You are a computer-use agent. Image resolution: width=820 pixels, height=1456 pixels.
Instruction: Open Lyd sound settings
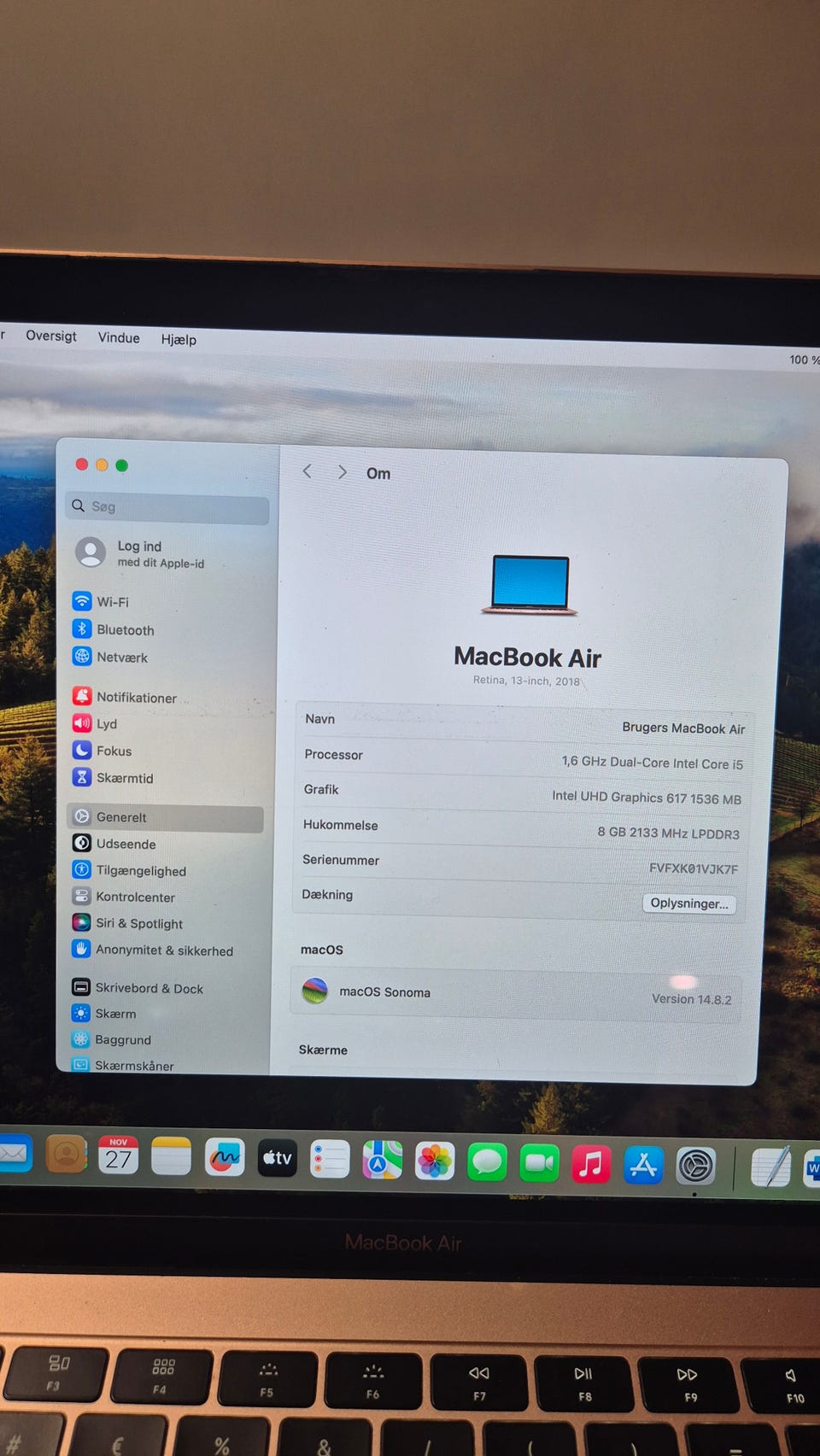(x=95, y=723)
